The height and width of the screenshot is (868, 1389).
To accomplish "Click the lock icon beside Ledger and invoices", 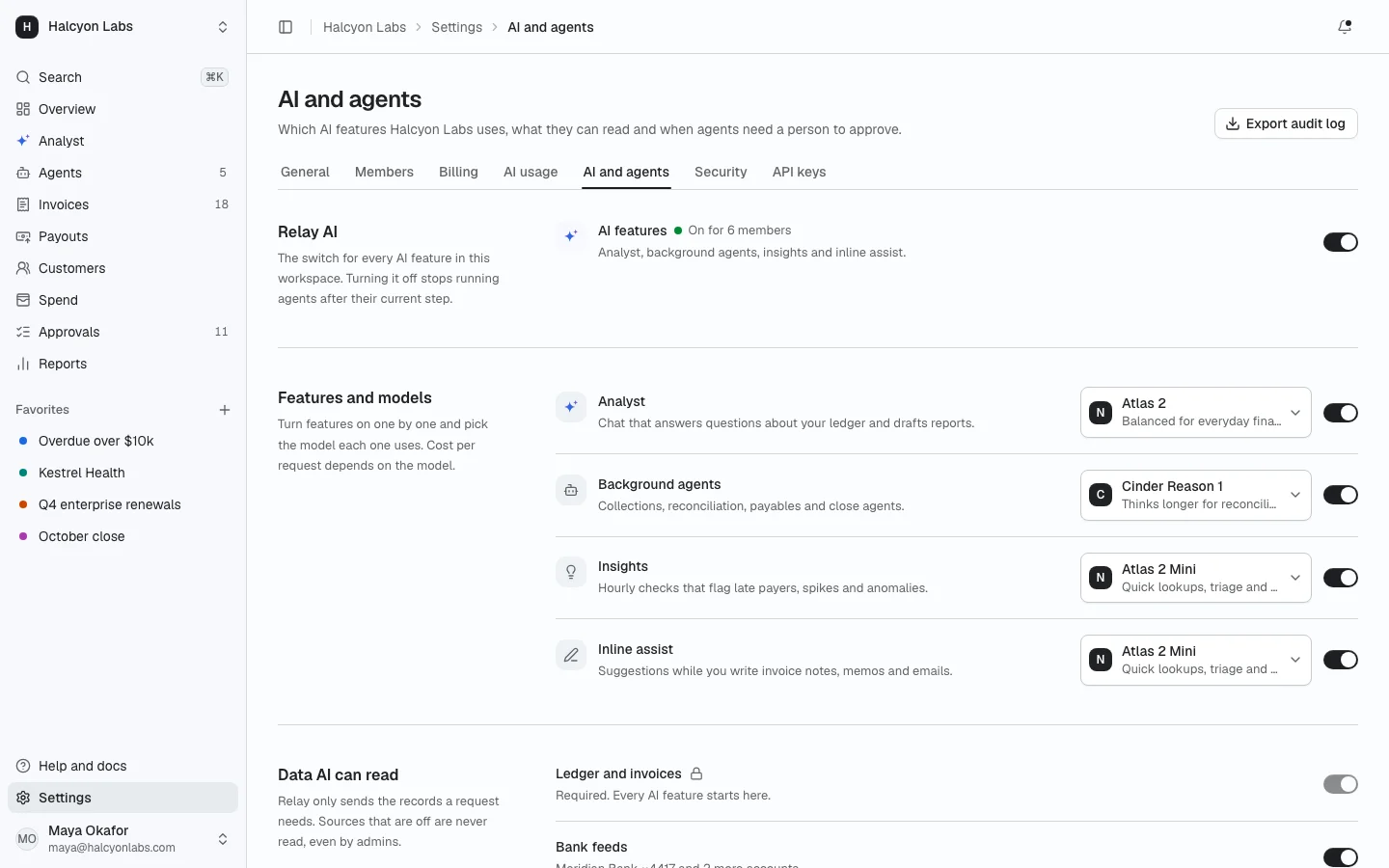I will click(x=696, y=773).
